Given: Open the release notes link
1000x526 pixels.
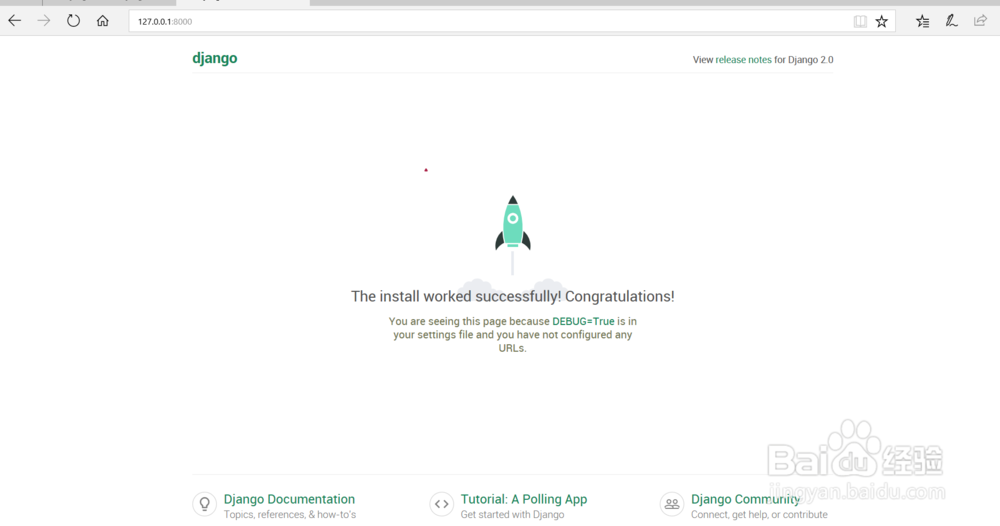Looking at the screenshot, I should (x=743, y=60).
